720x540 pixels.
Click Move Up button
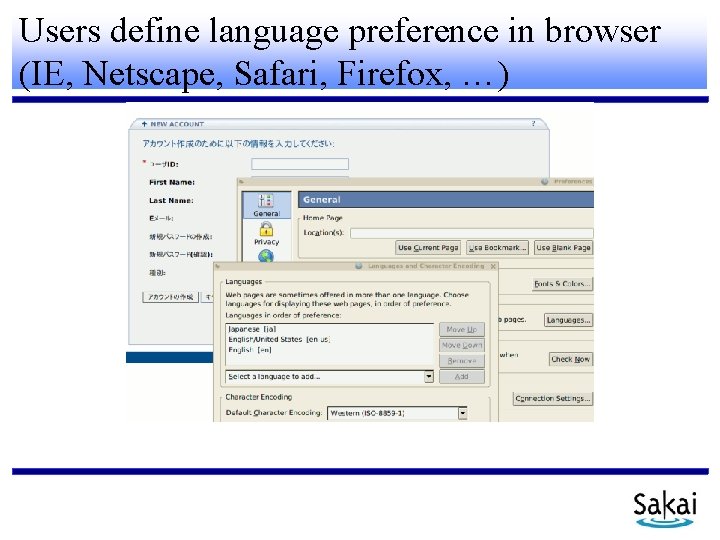(x=461, y=329)
